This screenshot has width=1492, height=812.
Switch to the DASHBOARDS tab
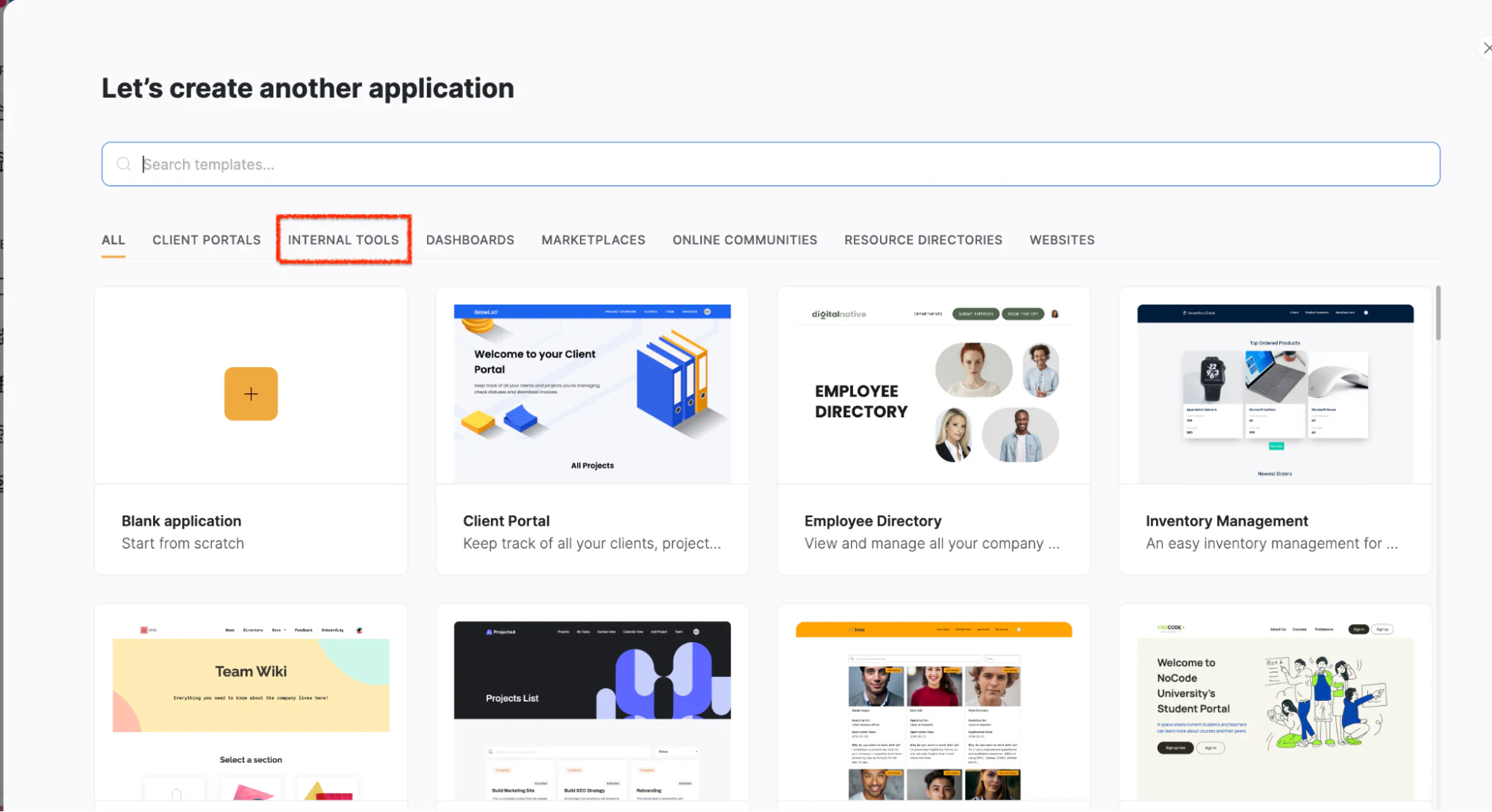point(470,240)
